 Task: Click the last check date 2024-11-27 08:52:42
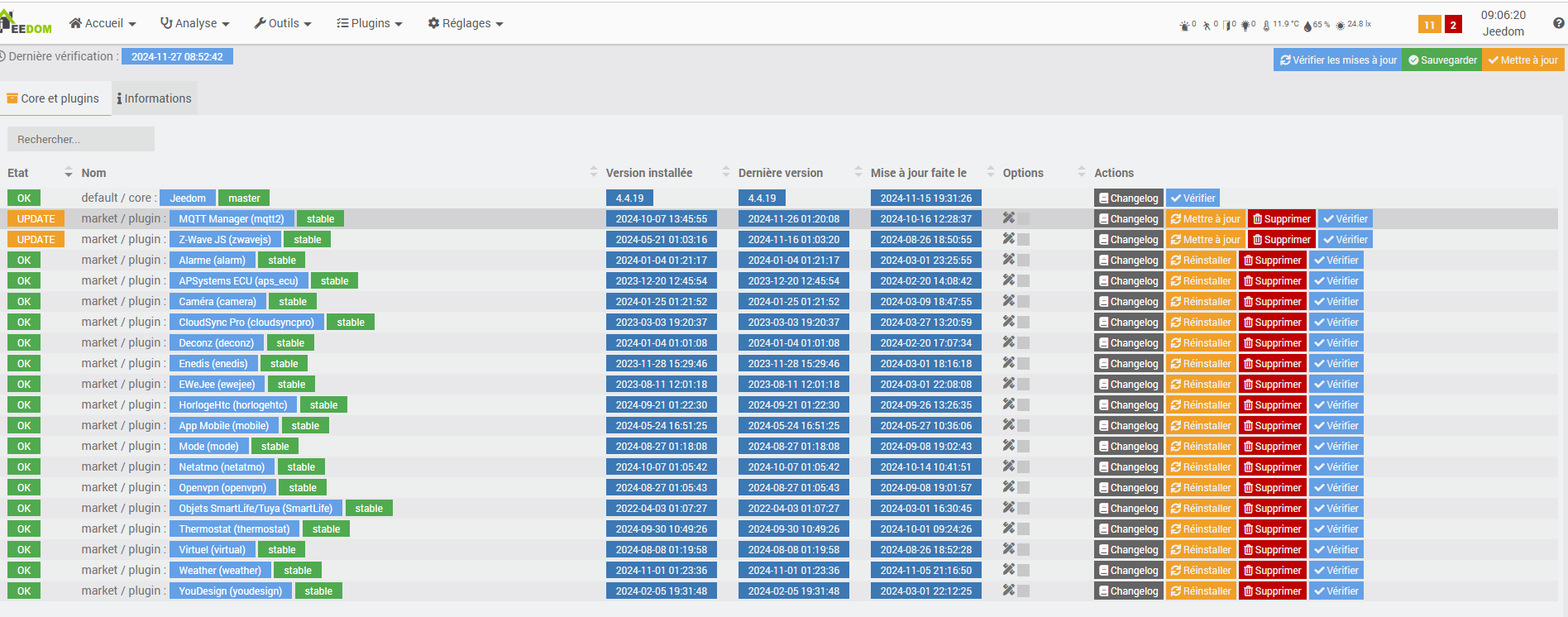pyautogui.click(x=177, y=56)
